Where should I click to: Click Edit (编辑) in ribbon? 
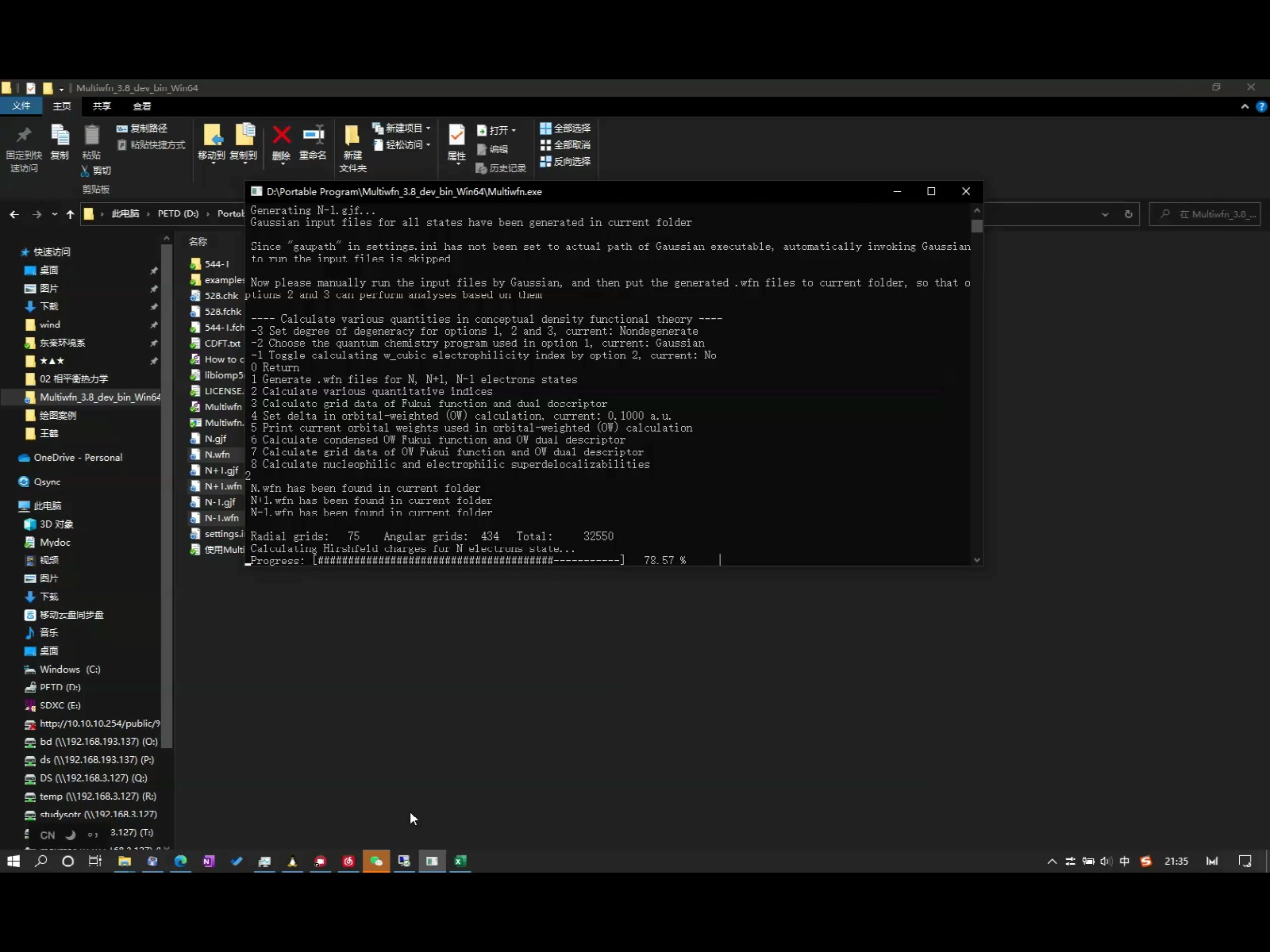coord(492,149)
